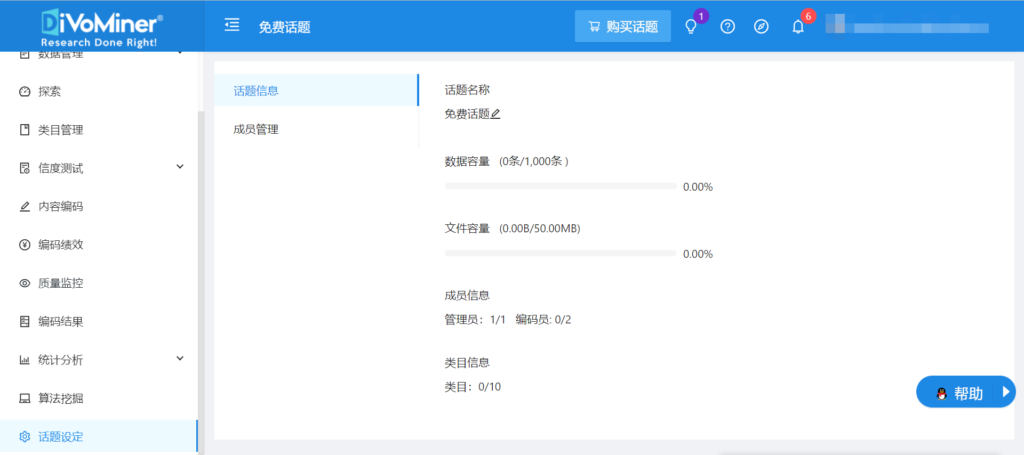The image size is (1024, 455).
Task: Click the 编码员: 0/2 text
Action: [543, 319]
